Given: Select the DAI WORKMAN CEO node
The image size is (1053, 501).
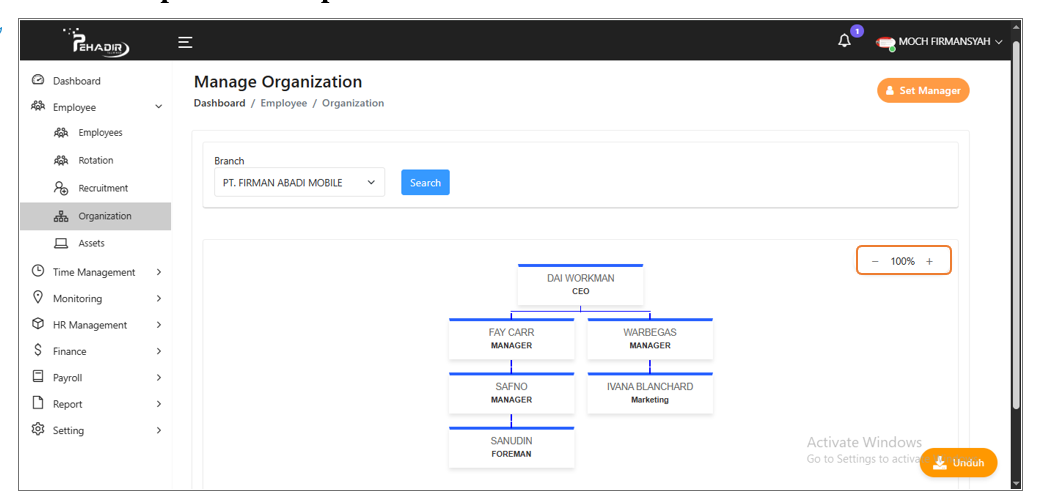Looking at the screenshot, I should point(580,285).
